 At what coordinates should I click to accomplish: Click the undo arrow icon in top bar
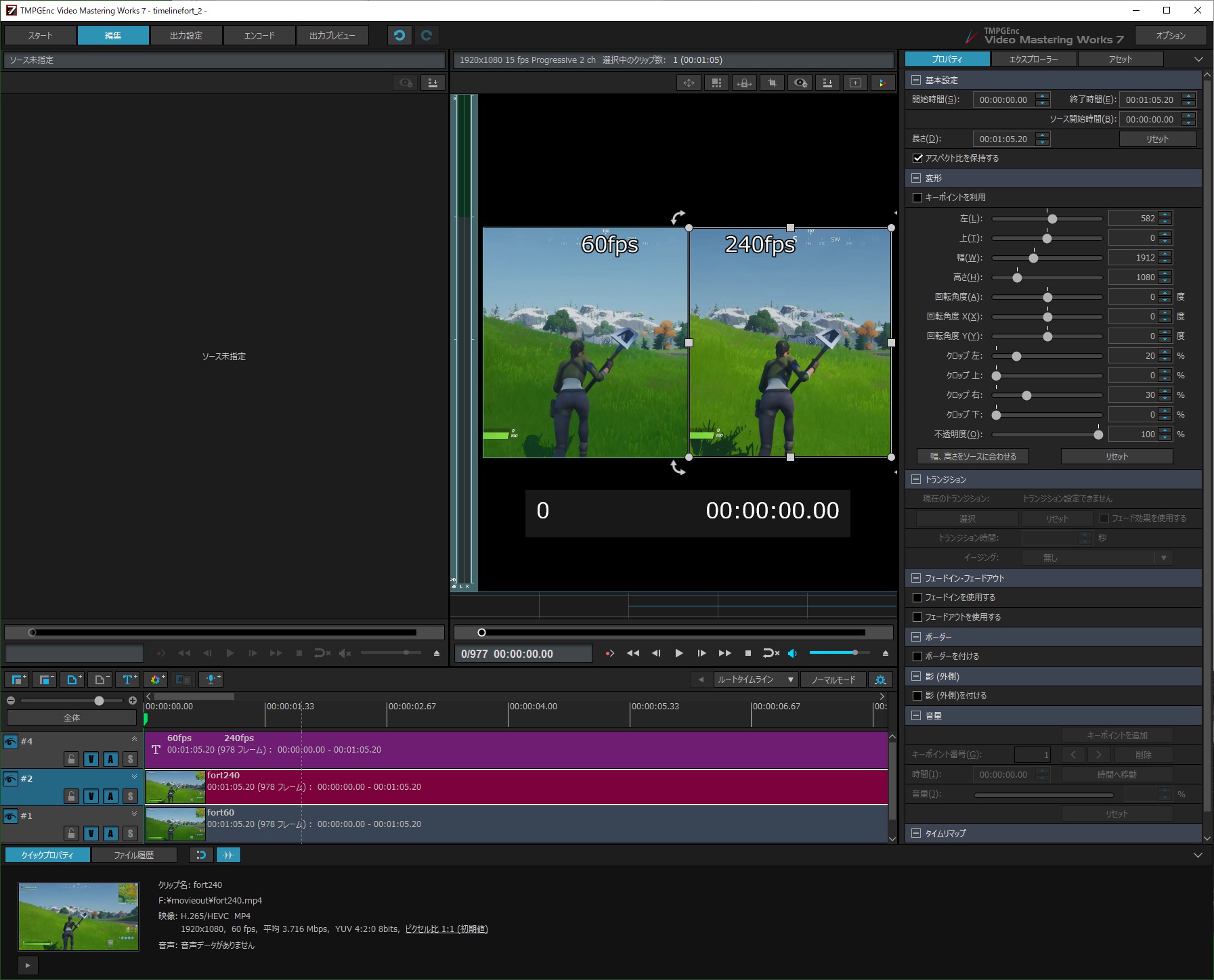coord(399,35)
